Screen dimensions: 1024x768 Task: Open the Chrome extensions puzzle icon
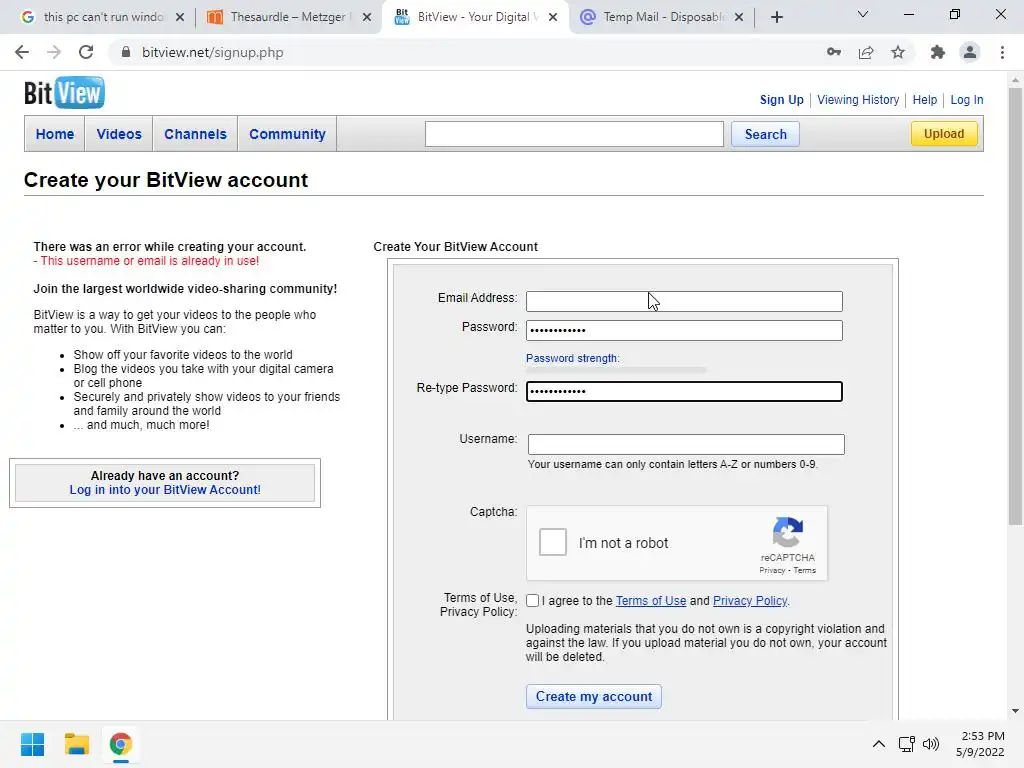coord(938,52)
